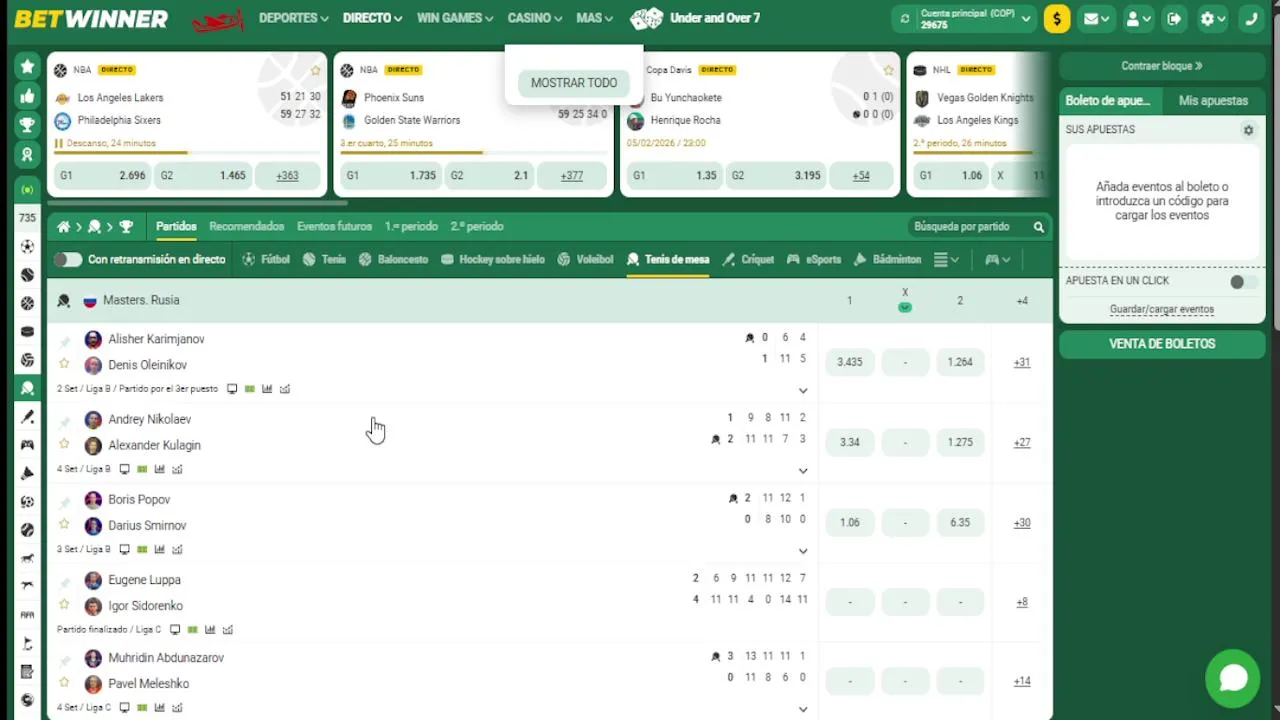Toggle Con retransmisión en directo switch
The width and height of the screenshot is (1280, 720).
click(68, 260)
